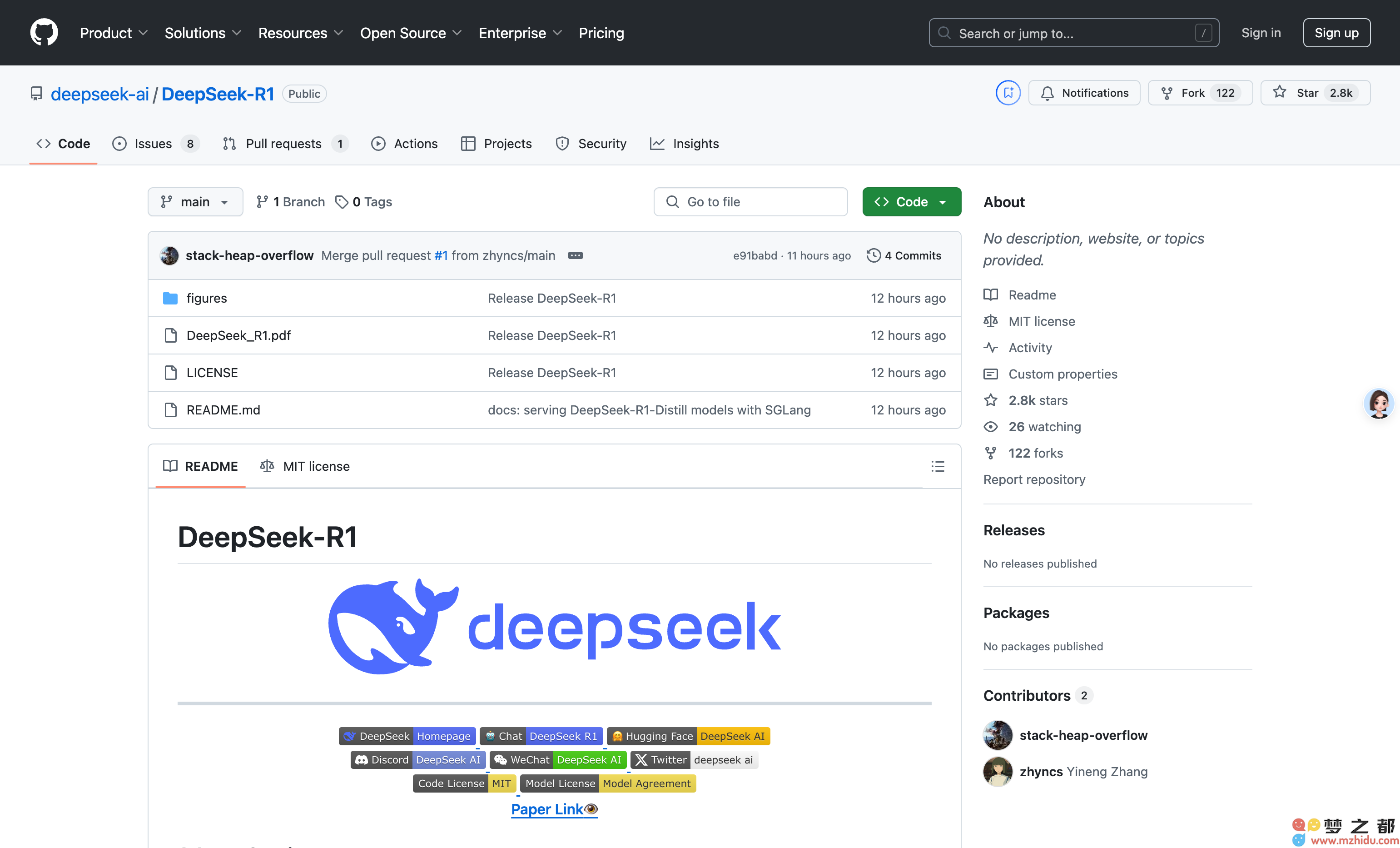Viewport: 1400px width, 848px height.
Task: Open the Solutions menu dropdown
Action: click(203, 33)
